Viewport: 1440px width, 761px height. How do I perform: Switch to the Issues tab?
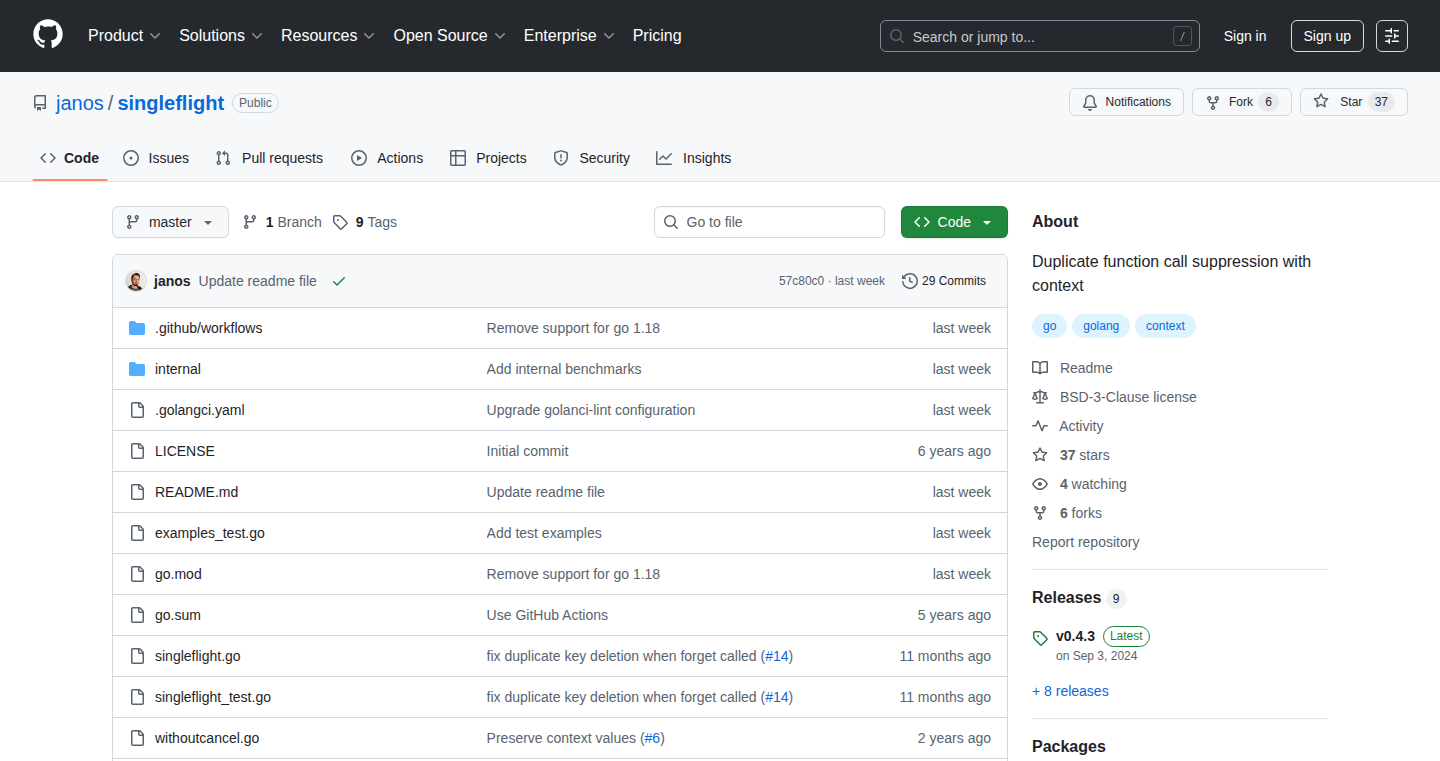[156, 158]
